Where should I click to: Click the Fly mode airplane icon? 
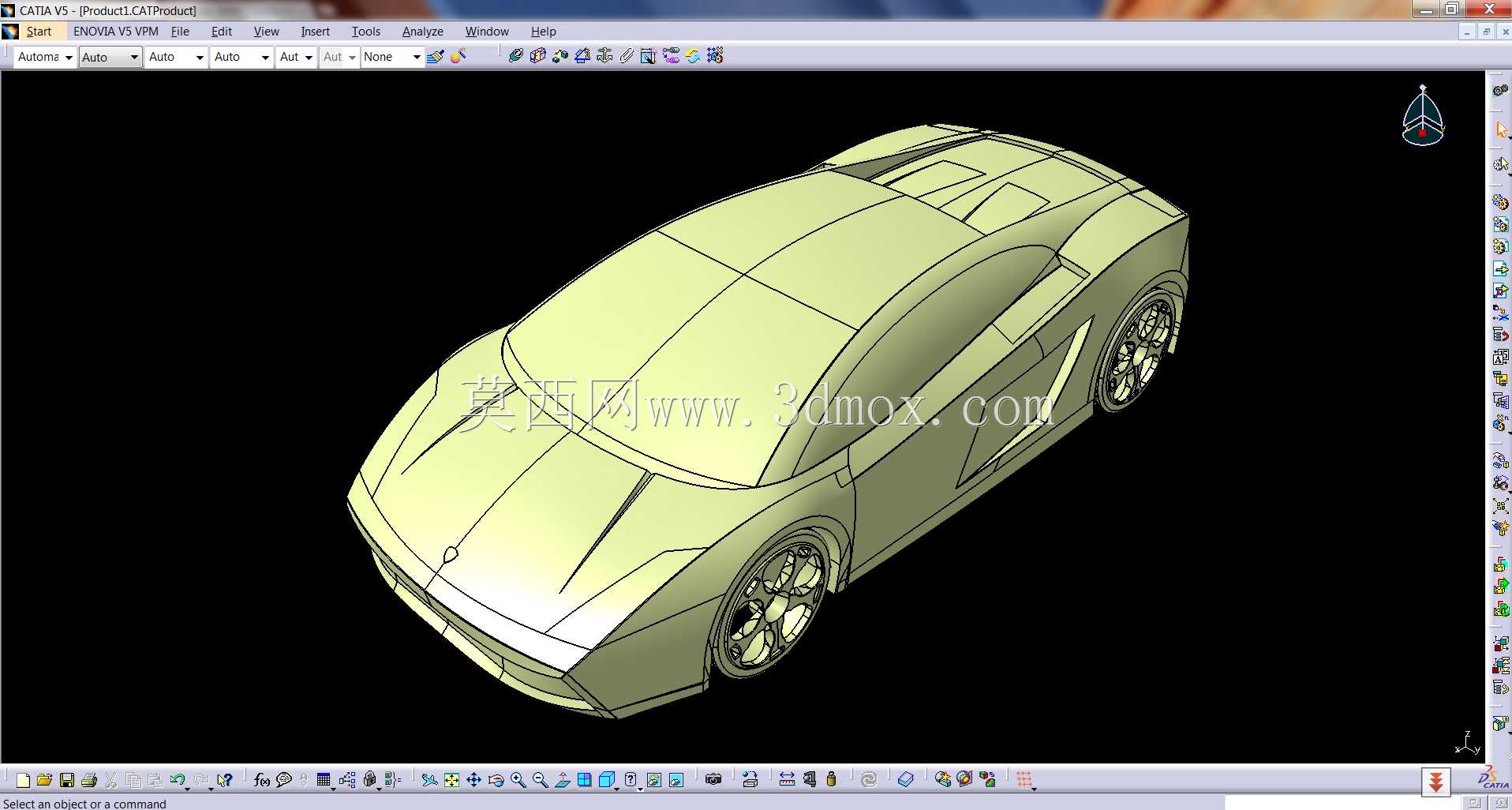pos(429,780)
